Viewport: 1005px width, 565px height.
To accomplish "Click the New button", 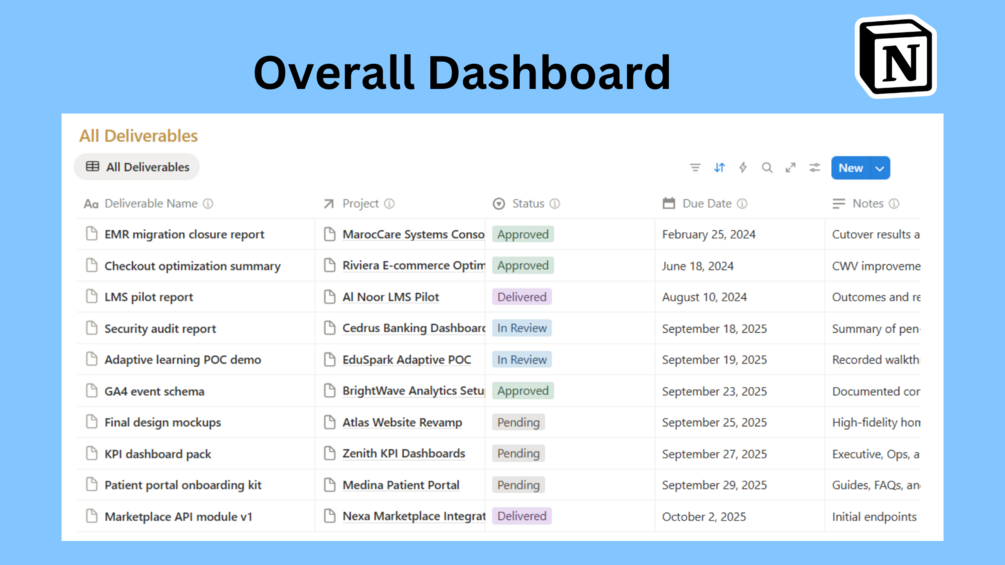I will [851, 168].
